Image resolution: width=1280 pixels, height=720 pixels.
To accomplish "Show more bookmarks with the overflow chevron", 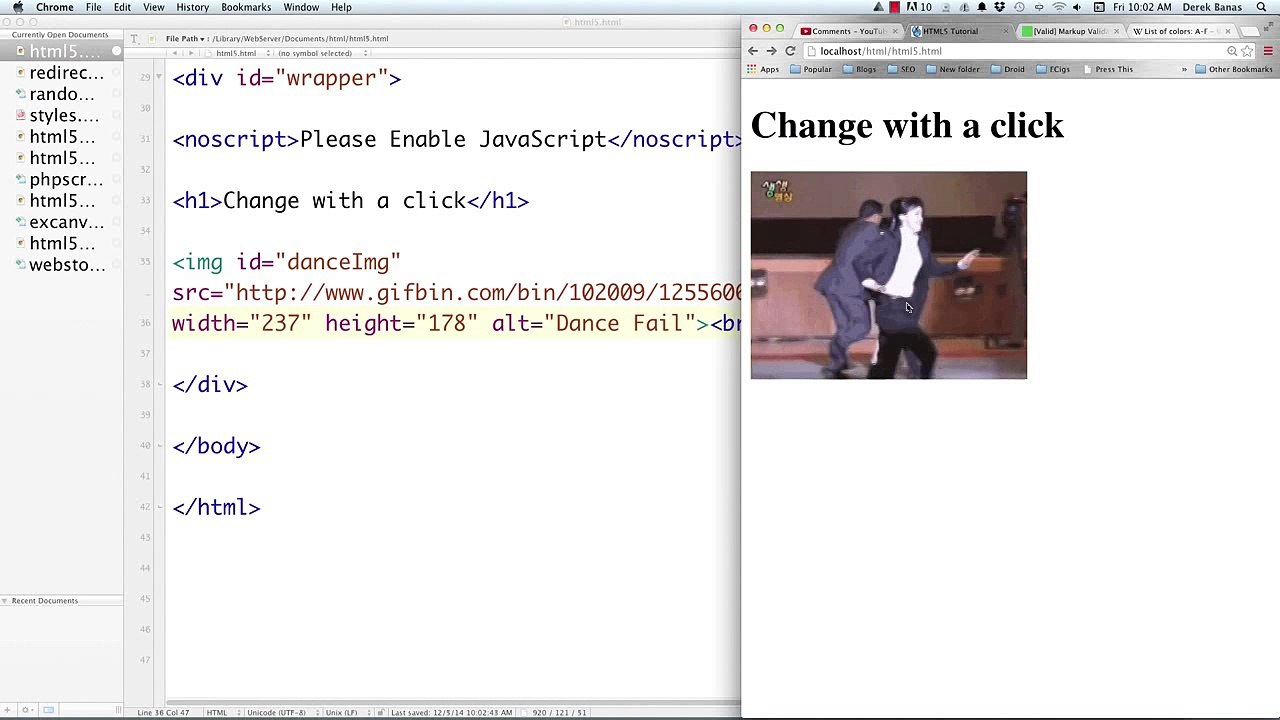I will tap(1184, 69).
